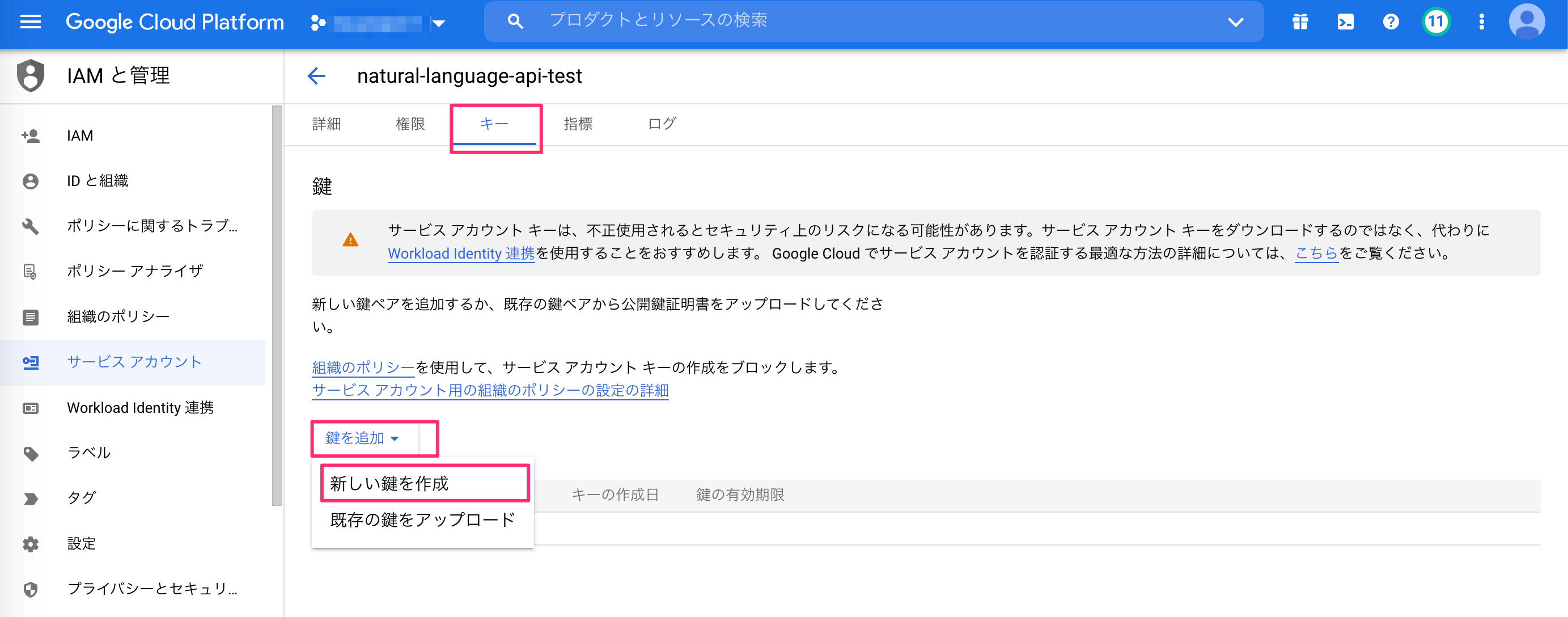Open the hamburger navigation menu
This screenshot has width=1568, height=617.
click(31, 23)
